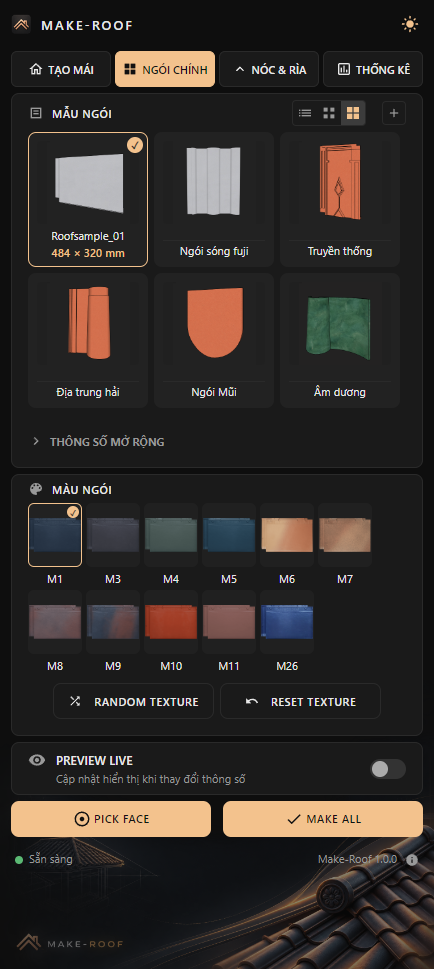Choose M26 tile color swatch
434x969 pixels.
point(287,622)
